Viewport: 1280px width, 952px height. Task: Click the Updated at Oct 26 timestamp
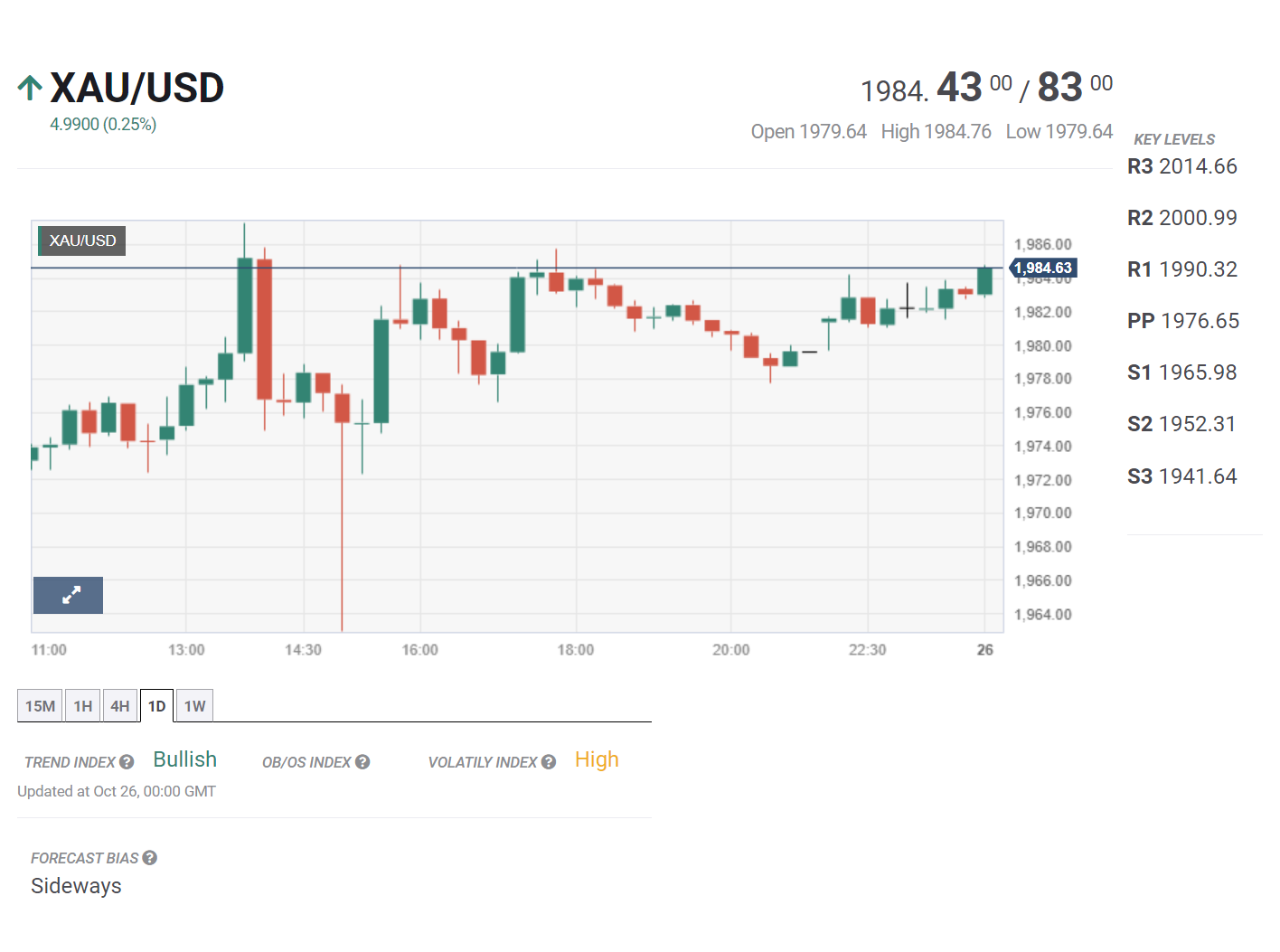pyautogui.click(x=117, y=791)
